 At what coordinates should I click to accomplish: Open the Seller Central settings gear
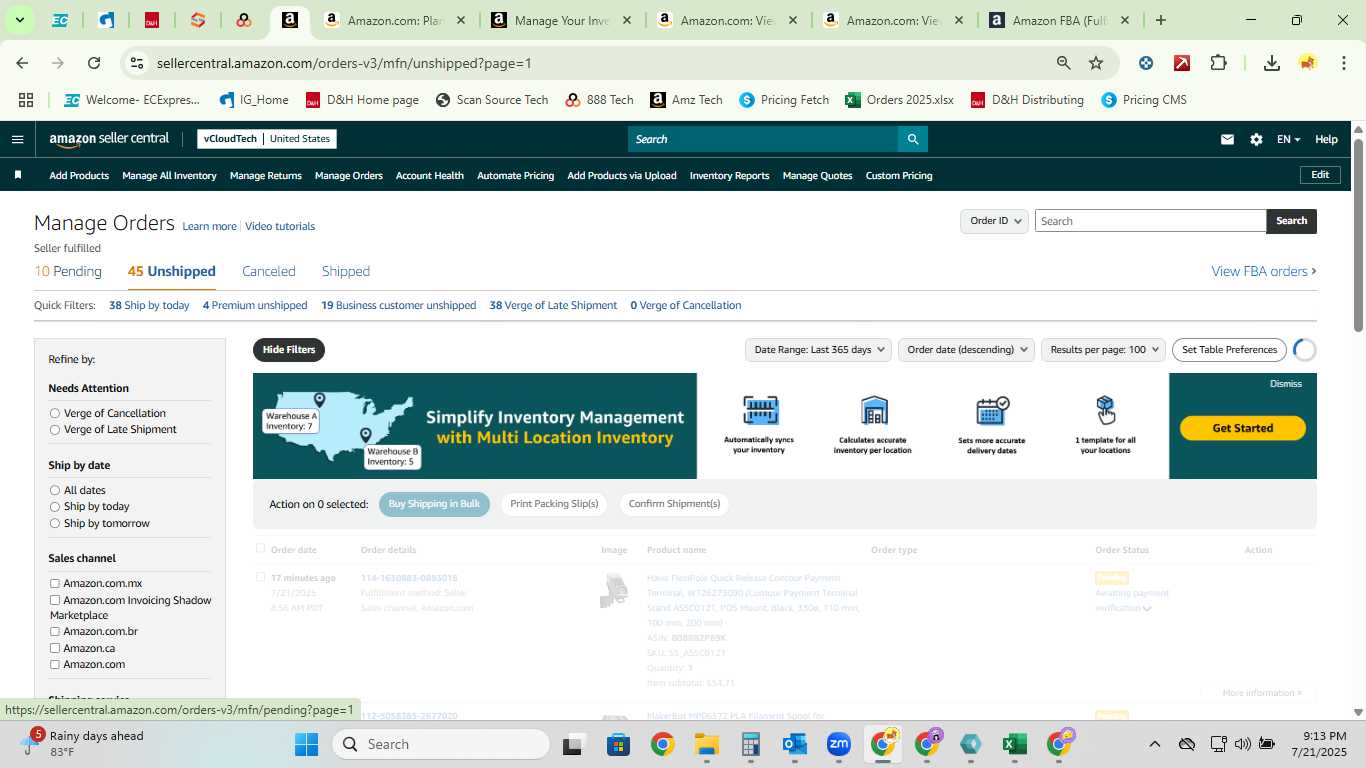(1256, 140)
